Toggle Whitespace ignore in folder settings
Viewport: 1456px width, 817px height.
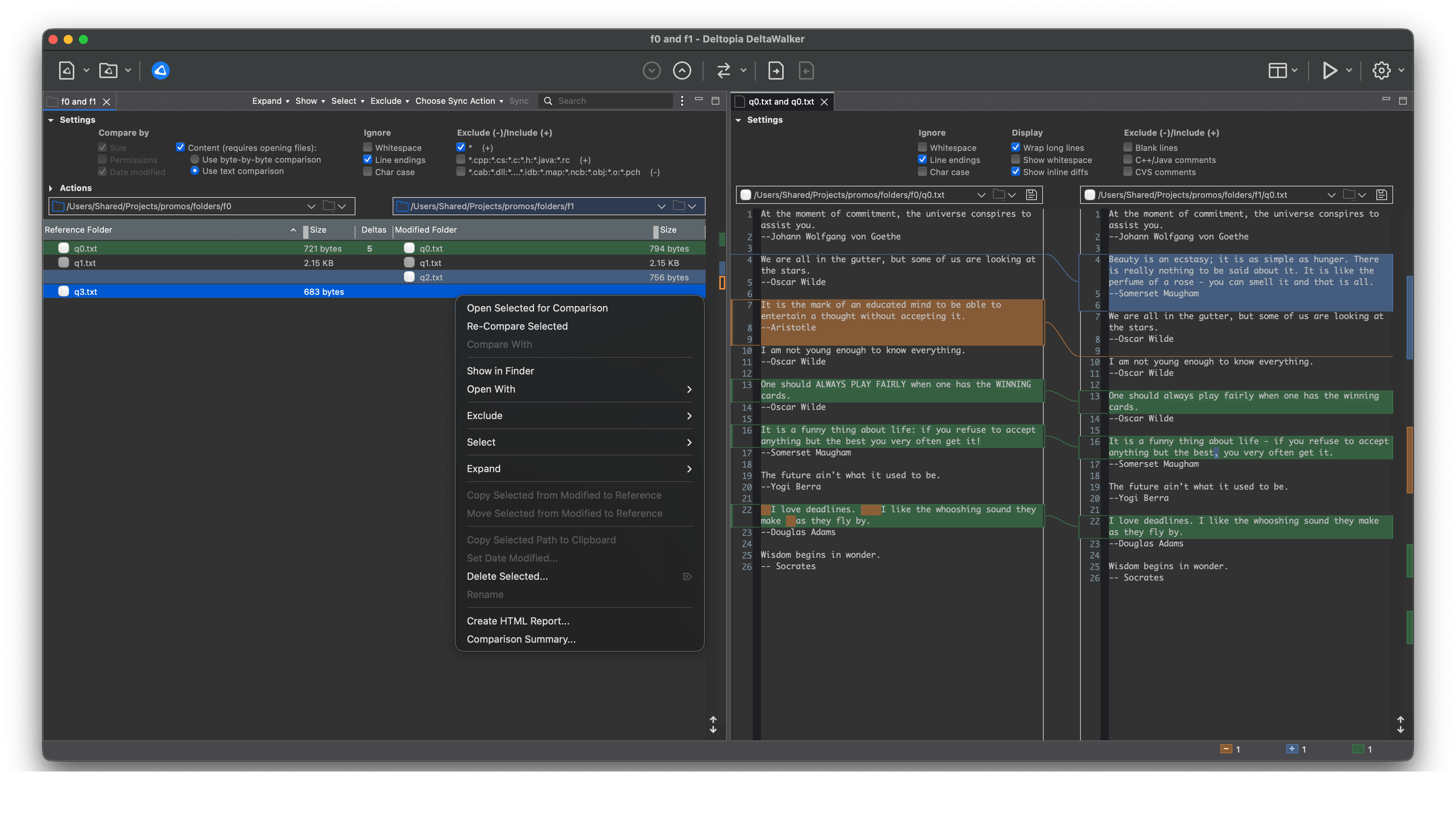pos(367,147)
